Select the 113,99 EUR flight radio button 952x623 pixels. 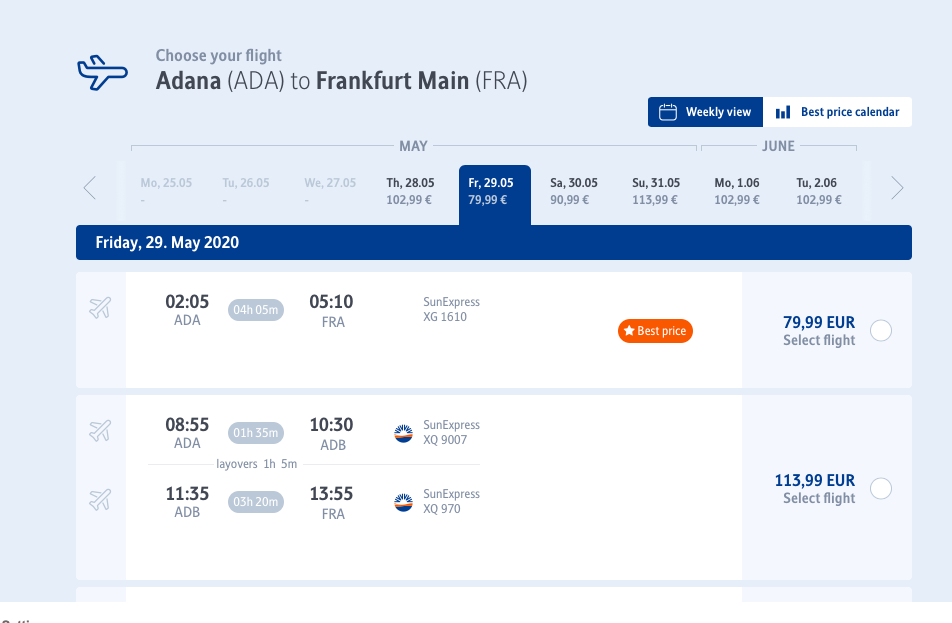pos(881,488)
